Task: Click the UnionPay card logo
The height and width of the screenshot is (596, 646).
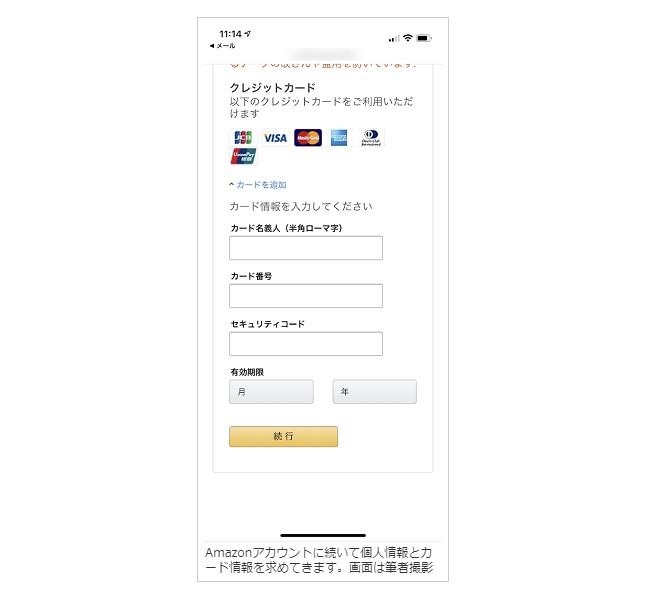Action: click(243, 157)
